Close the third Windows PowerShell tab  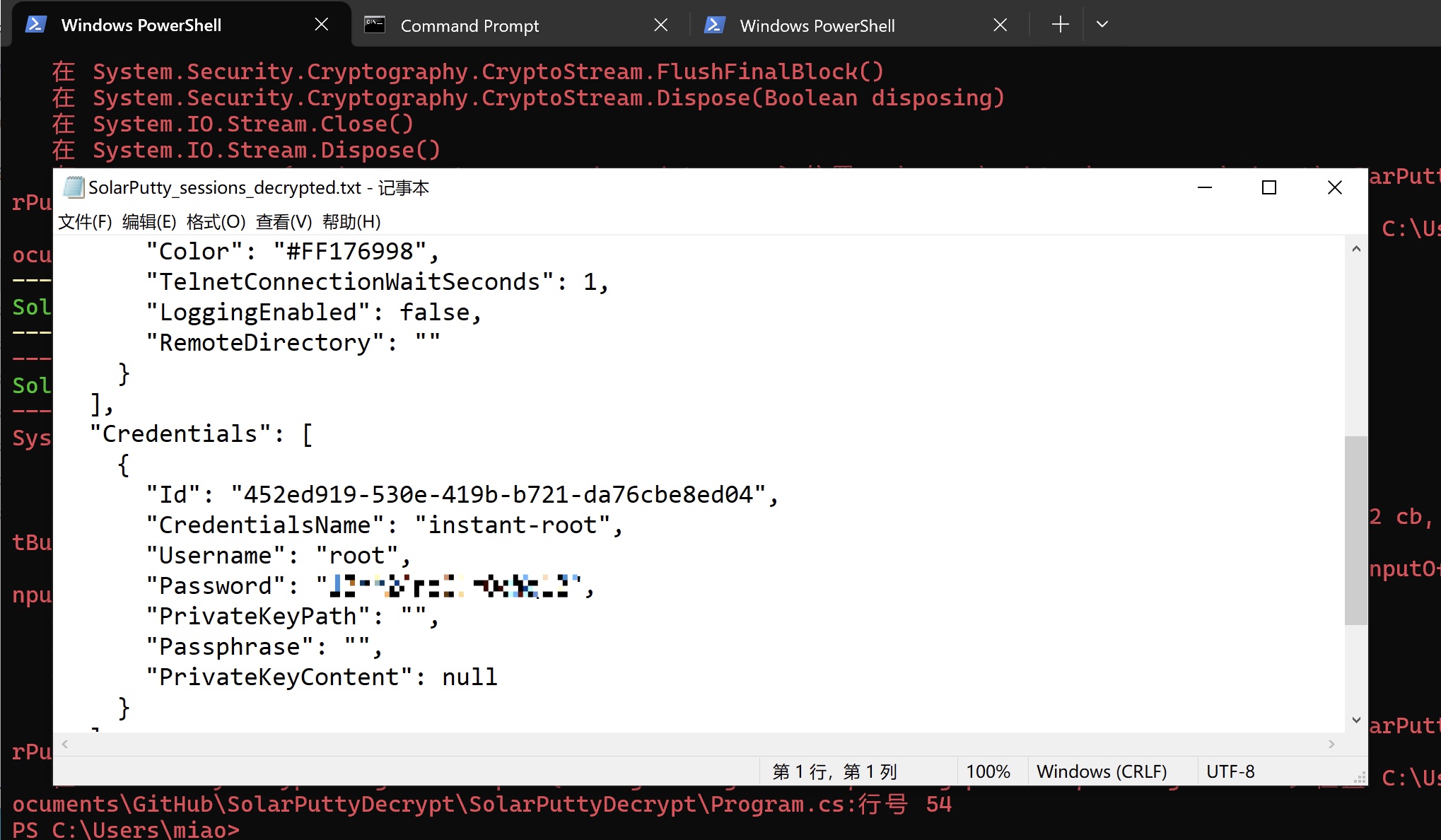click(x=1000, y=25)
